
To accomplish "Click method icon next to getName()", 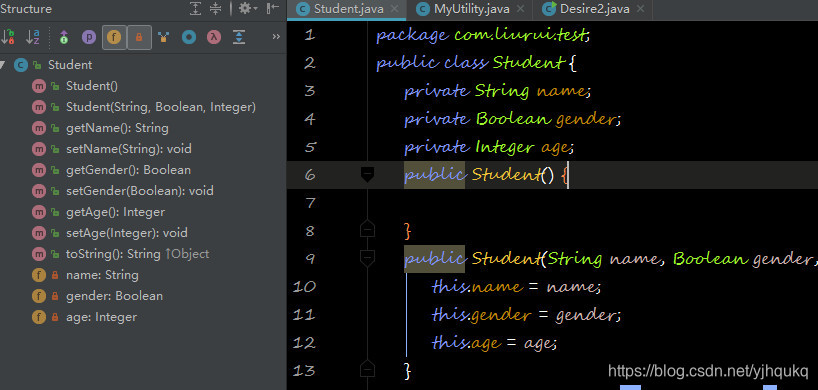I will [x=39, y=128].
